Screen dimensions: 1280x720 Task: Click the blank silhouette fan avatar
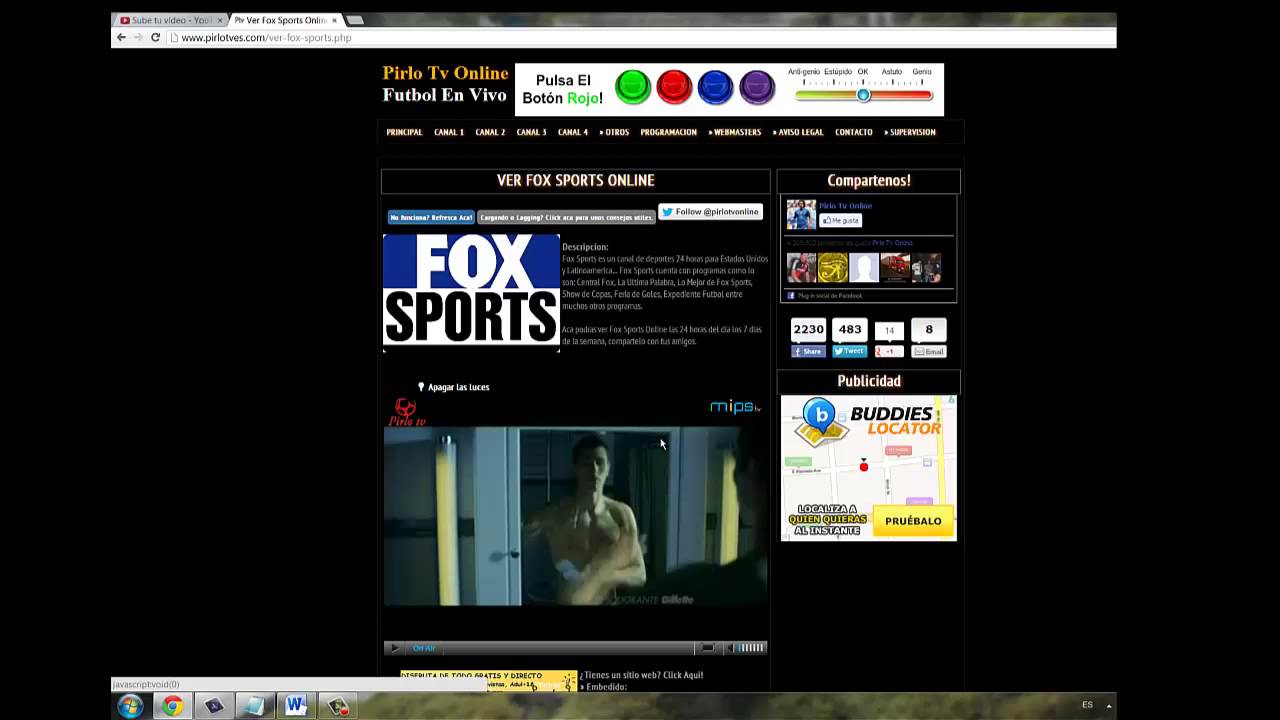[x=864, y=268]
